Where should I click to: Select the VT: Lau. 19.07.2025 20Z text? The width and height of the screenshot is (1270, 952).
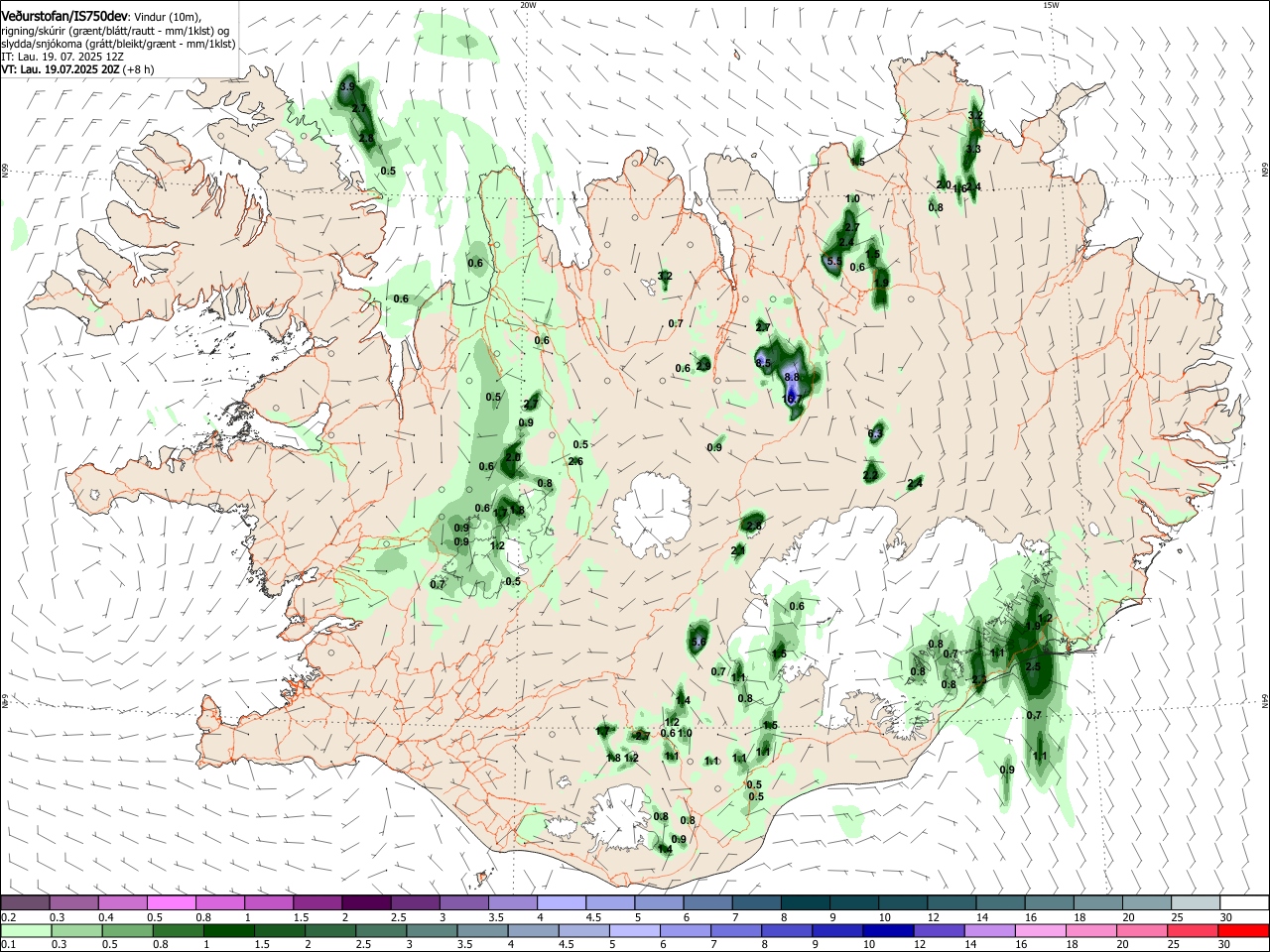(x=60, y=69)
